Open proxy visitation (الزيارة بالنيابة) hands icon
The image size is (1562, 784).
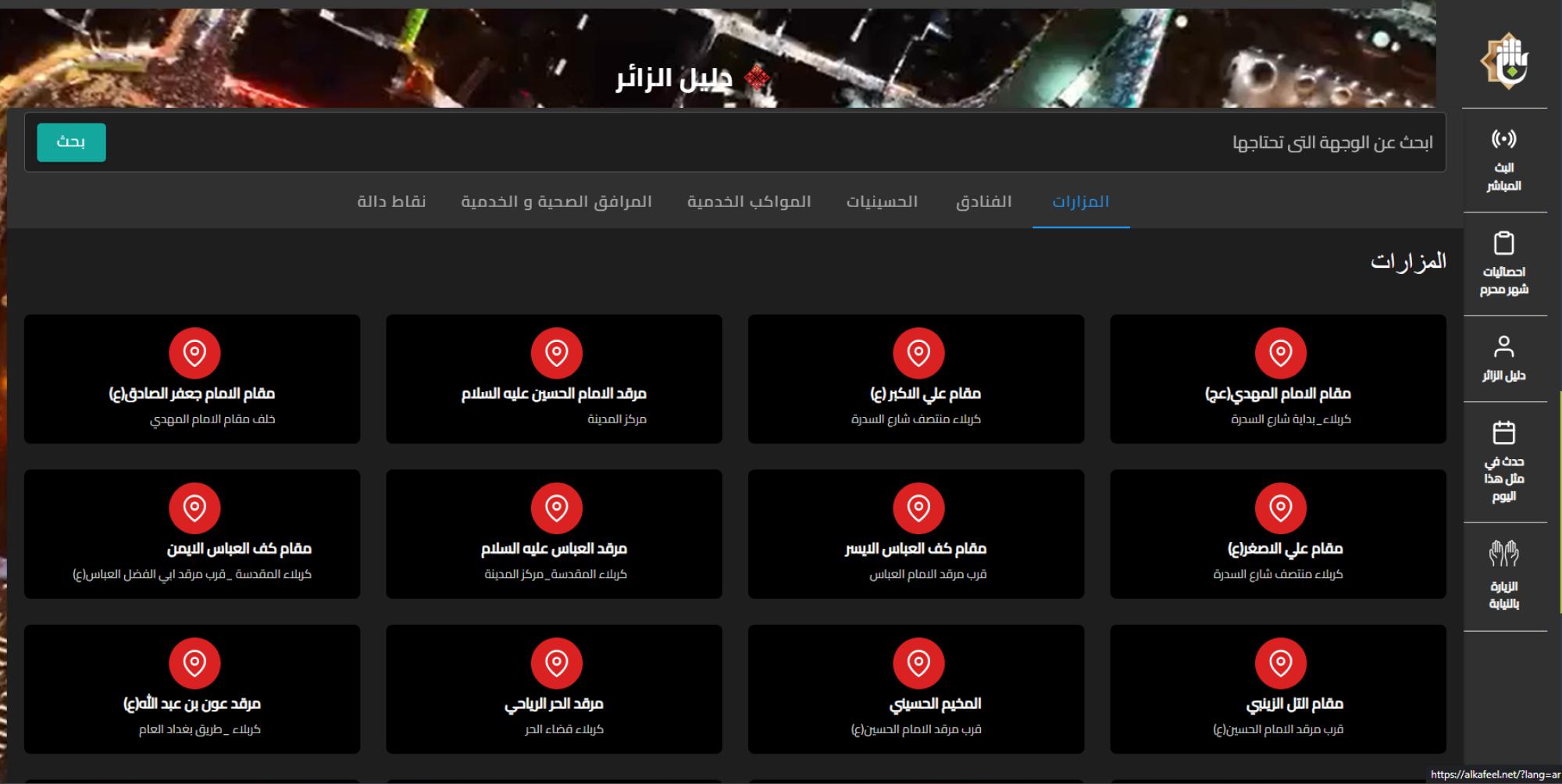1503,554
